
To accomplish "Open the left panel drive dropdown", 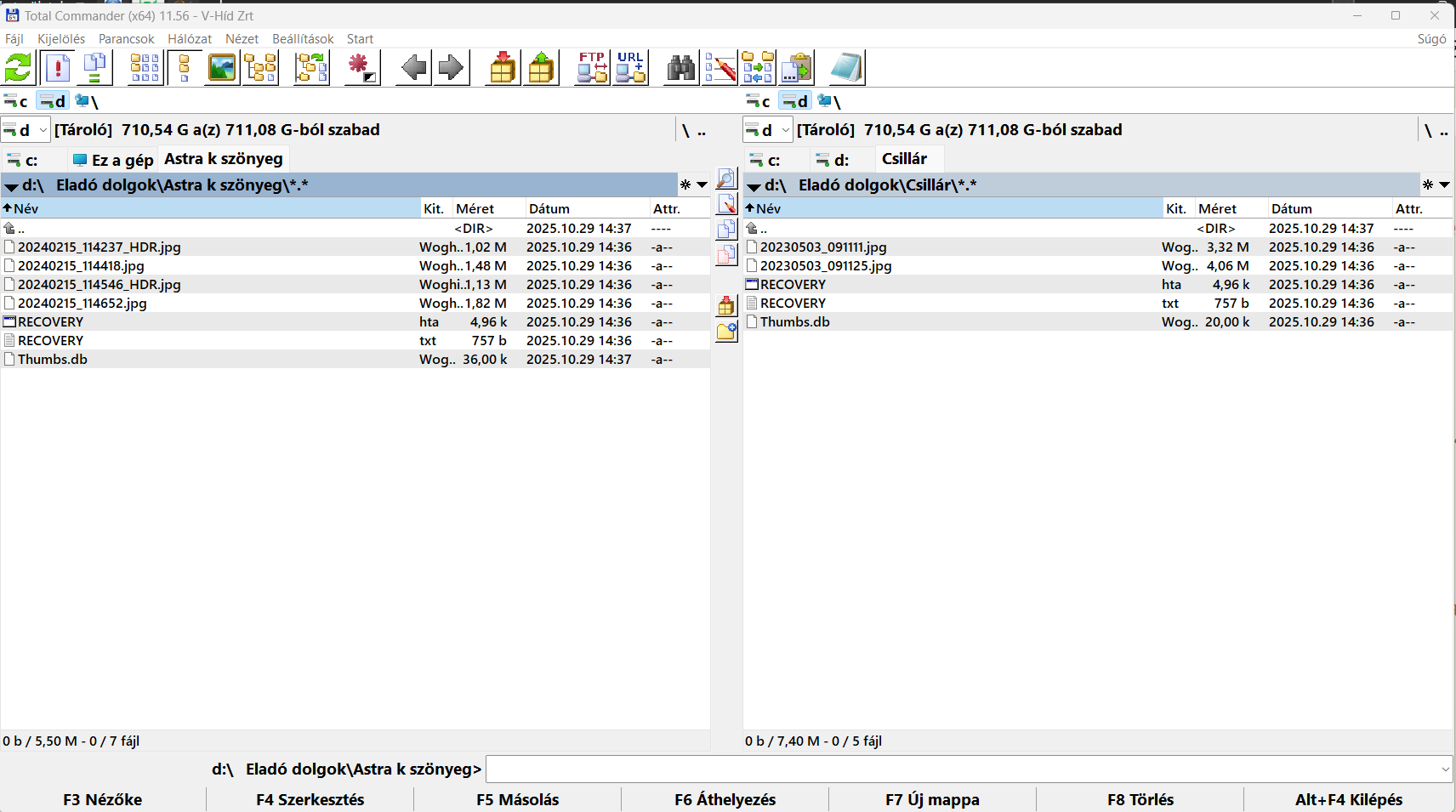I will click(x=26, y=130).
